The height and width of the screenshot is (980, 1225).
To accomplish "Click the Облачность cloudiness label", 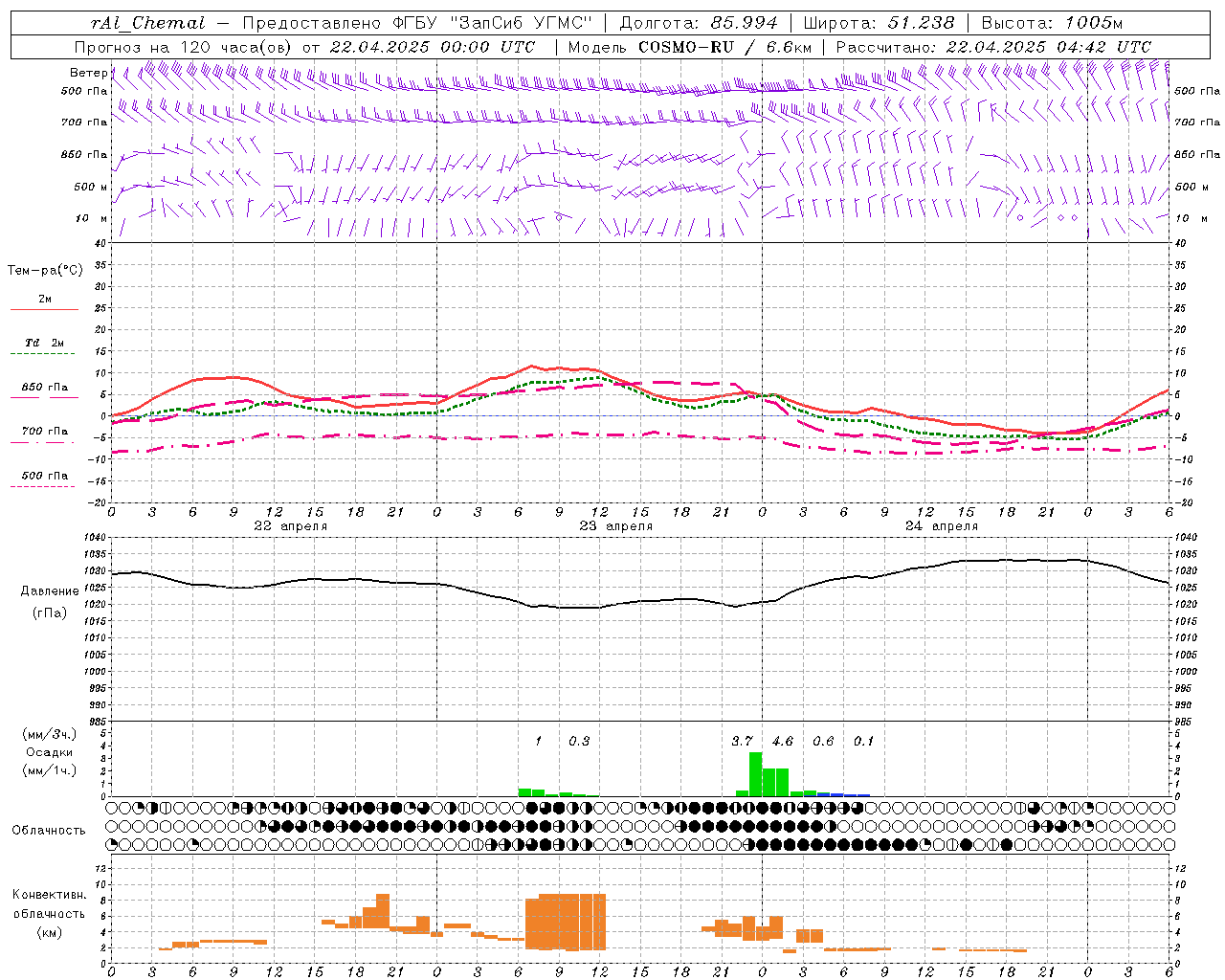I will click(49, 830).
